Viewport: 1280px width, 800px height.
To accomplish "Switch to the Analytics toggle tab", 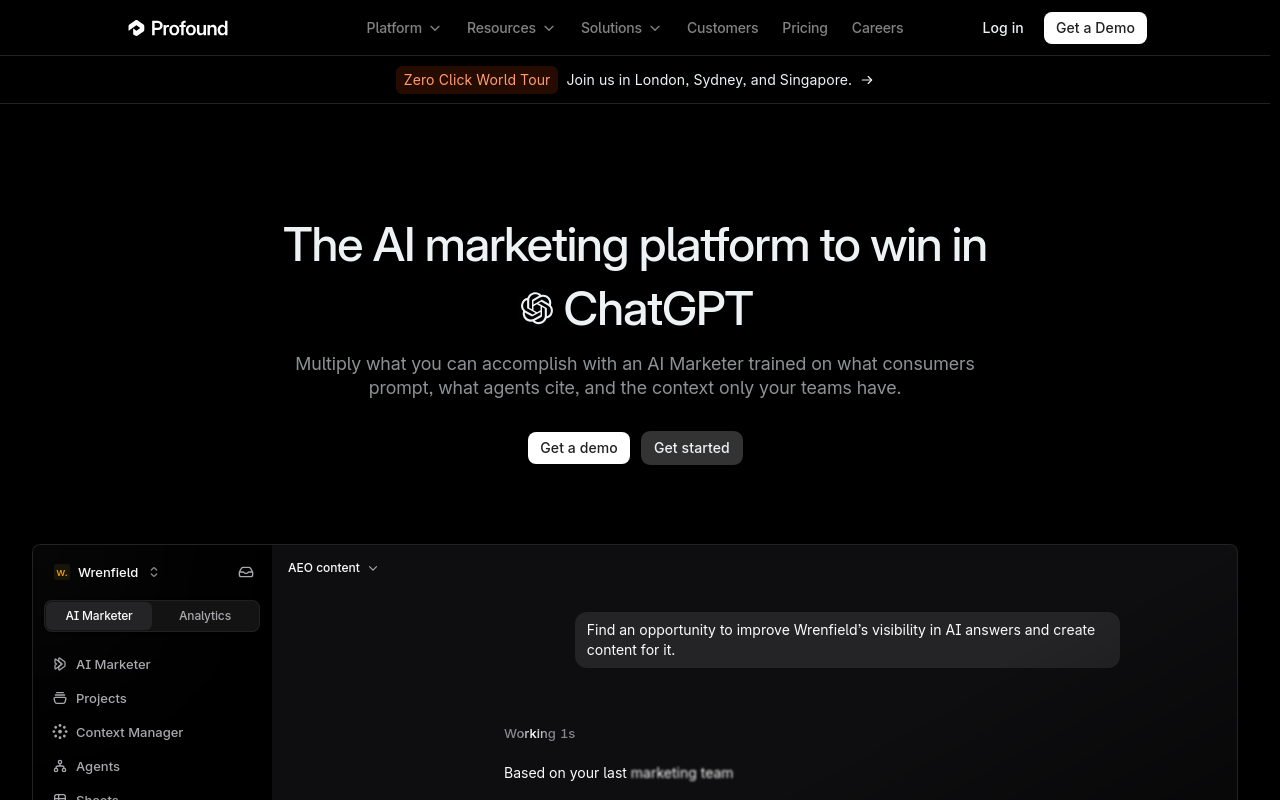I will click(205, 616).
